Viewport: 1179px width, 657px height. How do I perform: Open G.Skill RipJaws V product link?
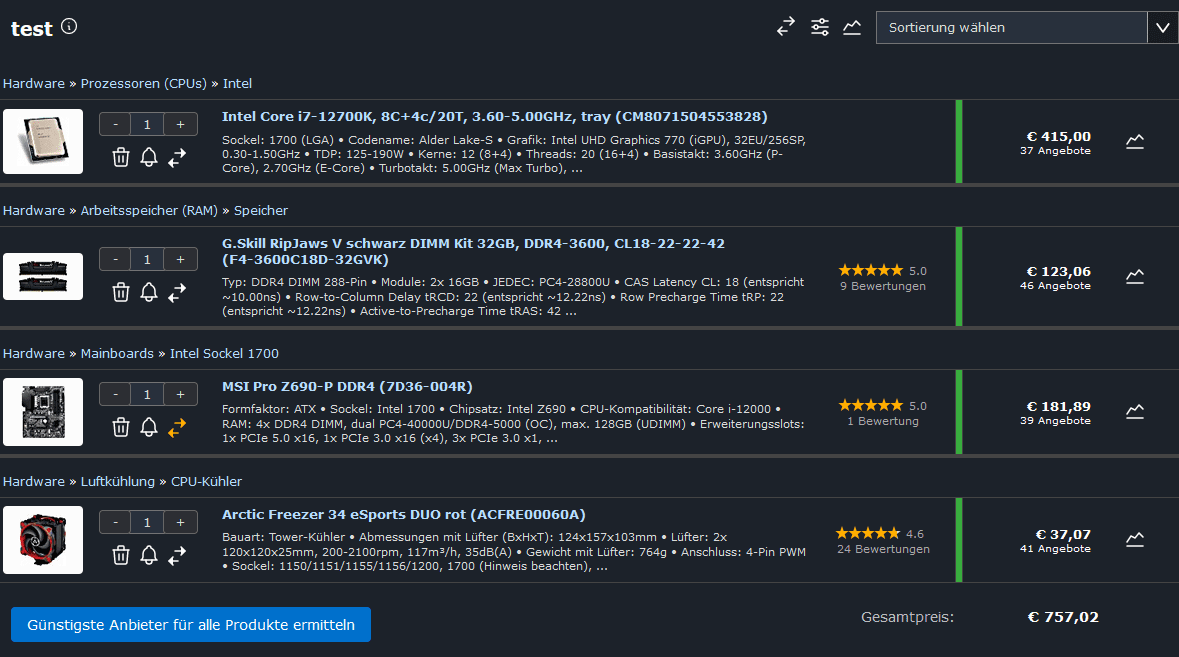pos(473,251)
